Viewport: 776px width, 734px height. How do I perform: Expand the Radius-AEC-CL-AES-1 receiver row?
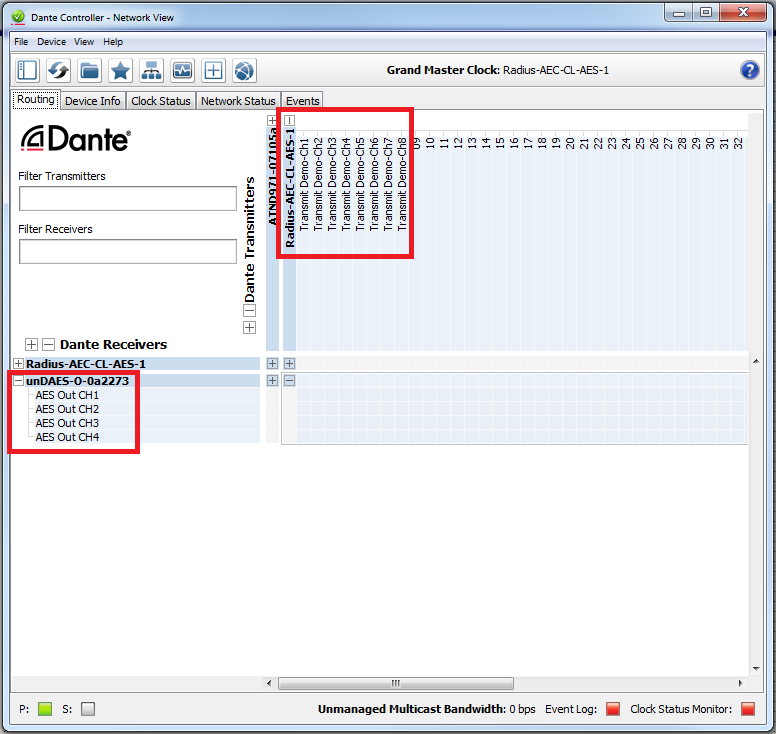18,363
